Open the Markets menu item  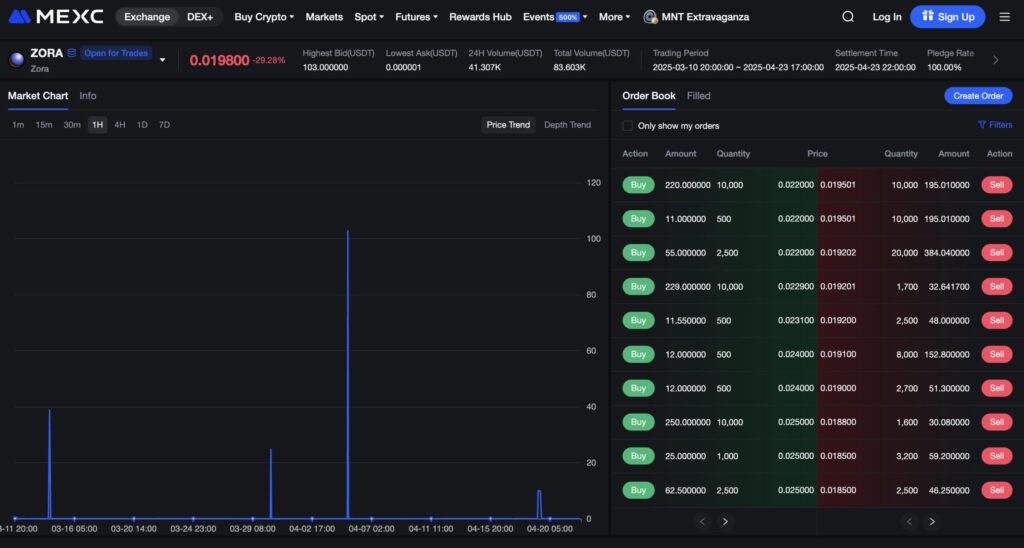[x=324, y=17]
